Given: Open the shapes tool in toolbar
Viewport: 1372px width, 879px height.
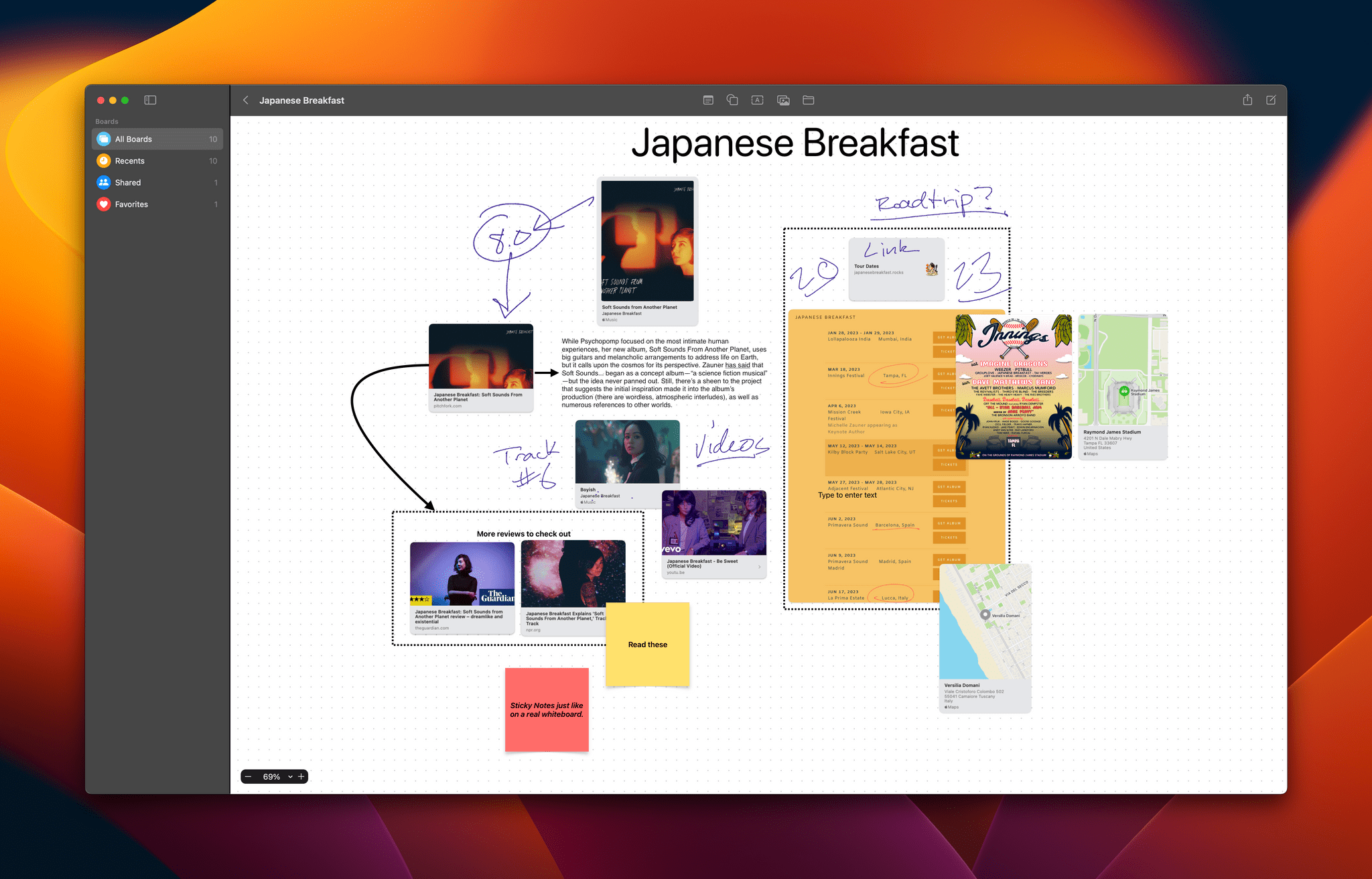Looking at the screenshot, I should point(732,100).
